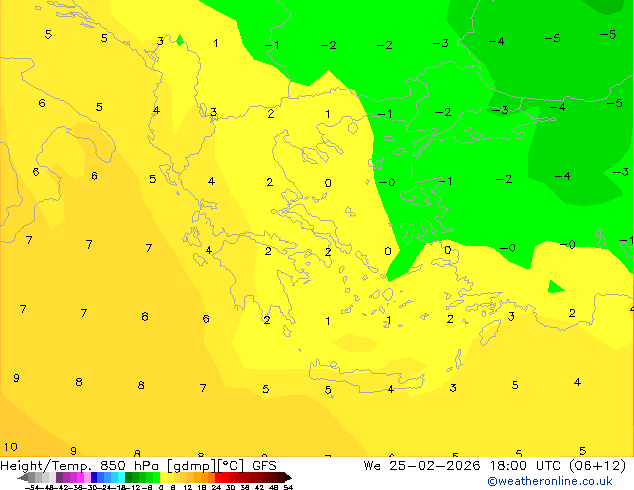Click the '[°C]' unit label
This screenshot has width=634, height=490.
click(231, 466)
